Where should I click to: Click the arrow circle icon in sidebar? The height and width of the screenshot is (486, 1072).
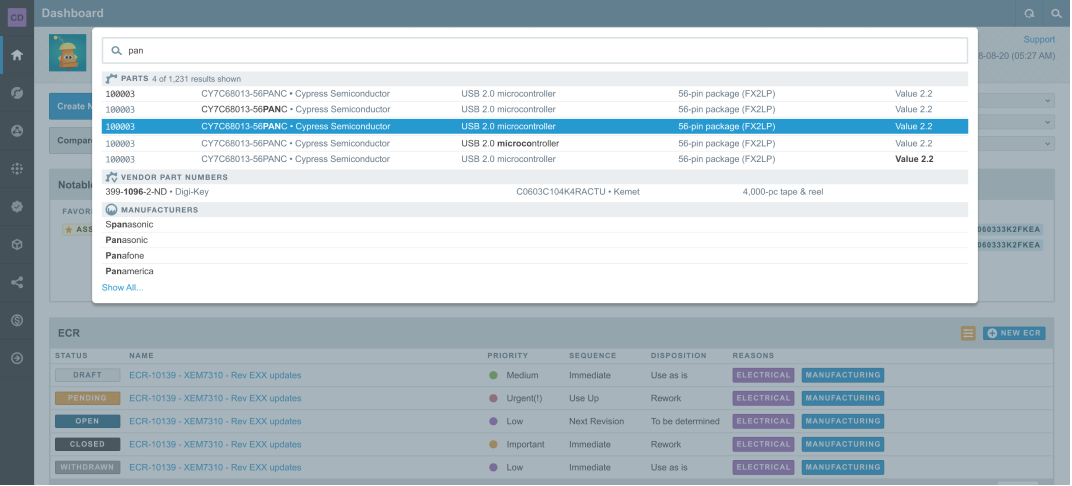pos(17,358)
